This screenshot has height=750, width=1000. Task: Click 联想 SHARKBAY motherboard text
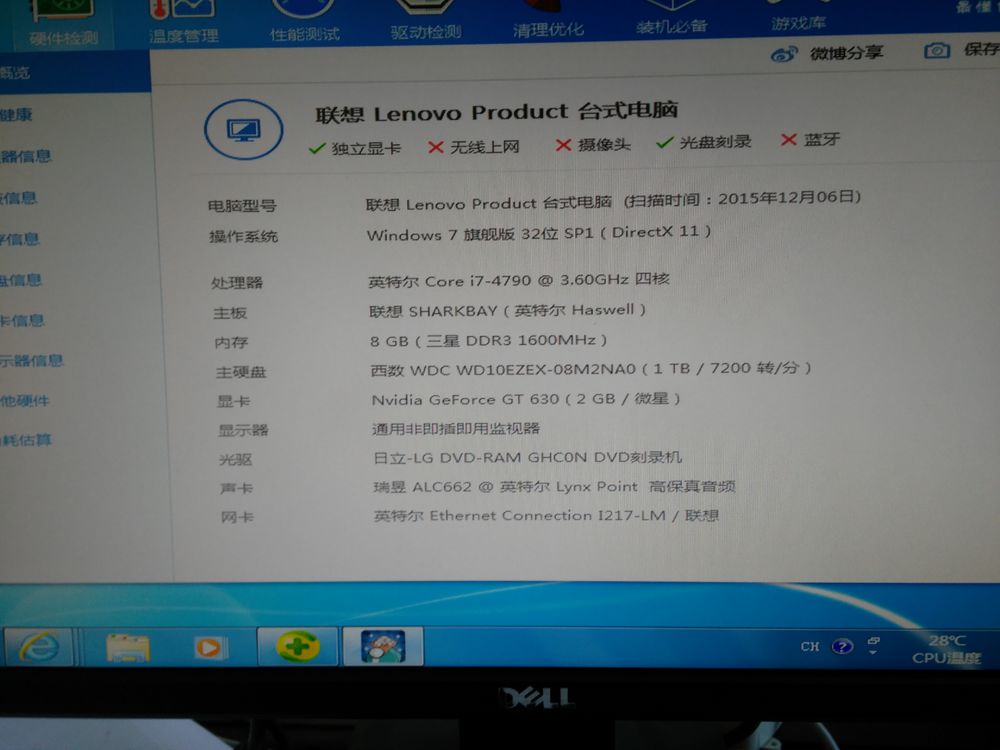tap(508, 311)
